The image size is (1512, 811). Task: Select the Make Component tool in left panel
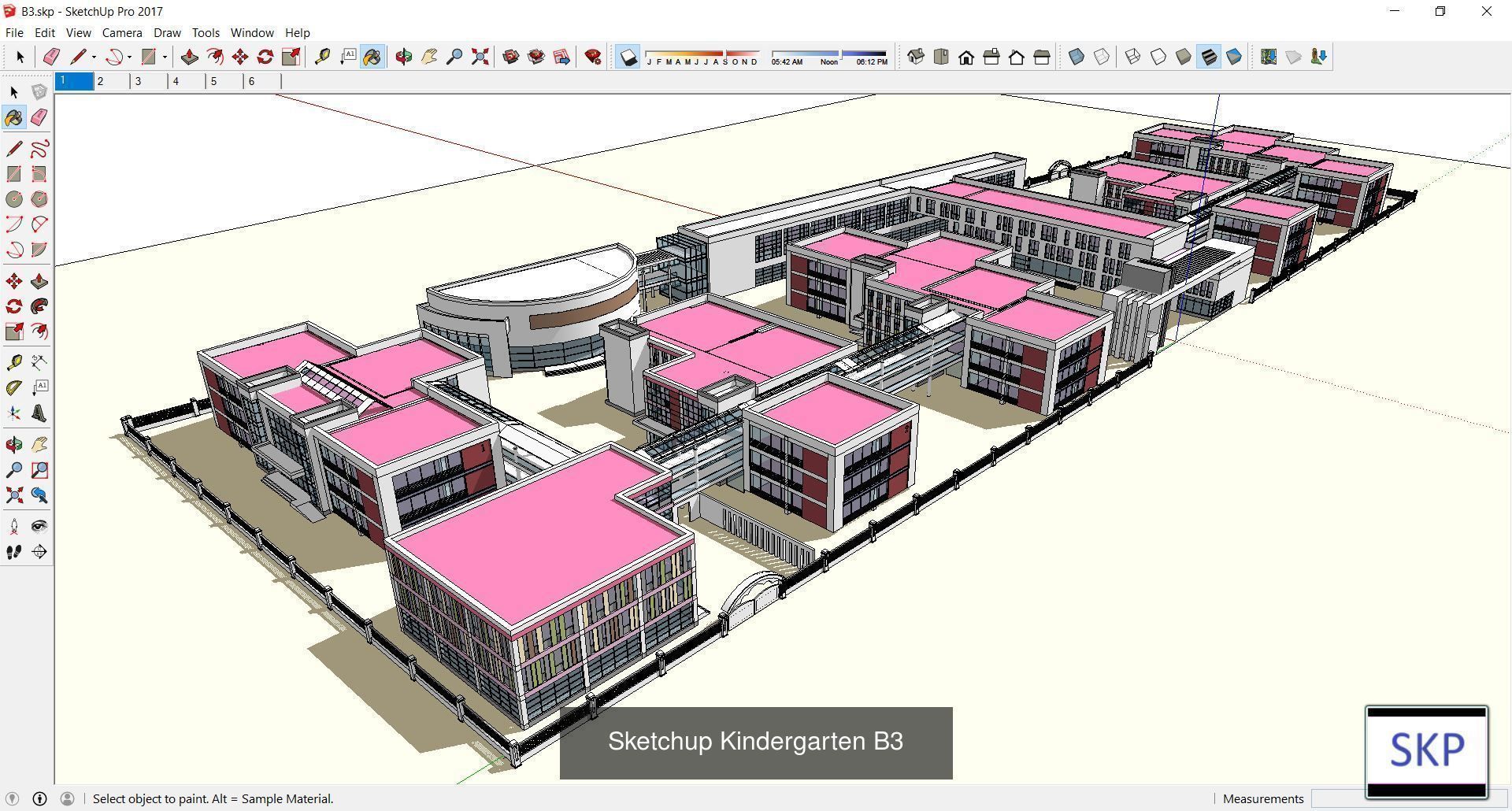[x=39, y=92]
